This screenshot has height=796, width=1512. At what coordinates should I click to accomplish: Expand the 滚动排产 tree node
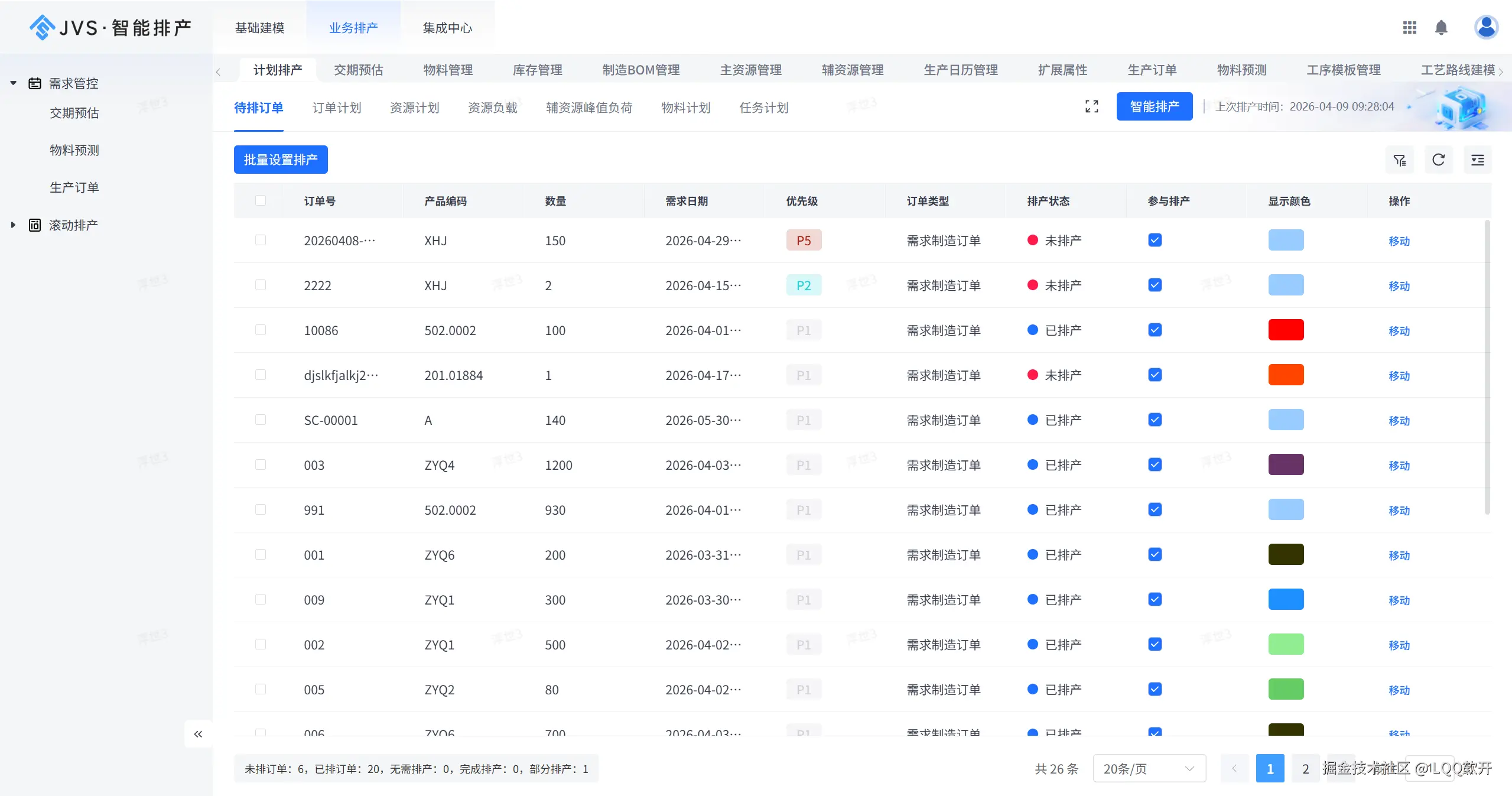point(13,225)
